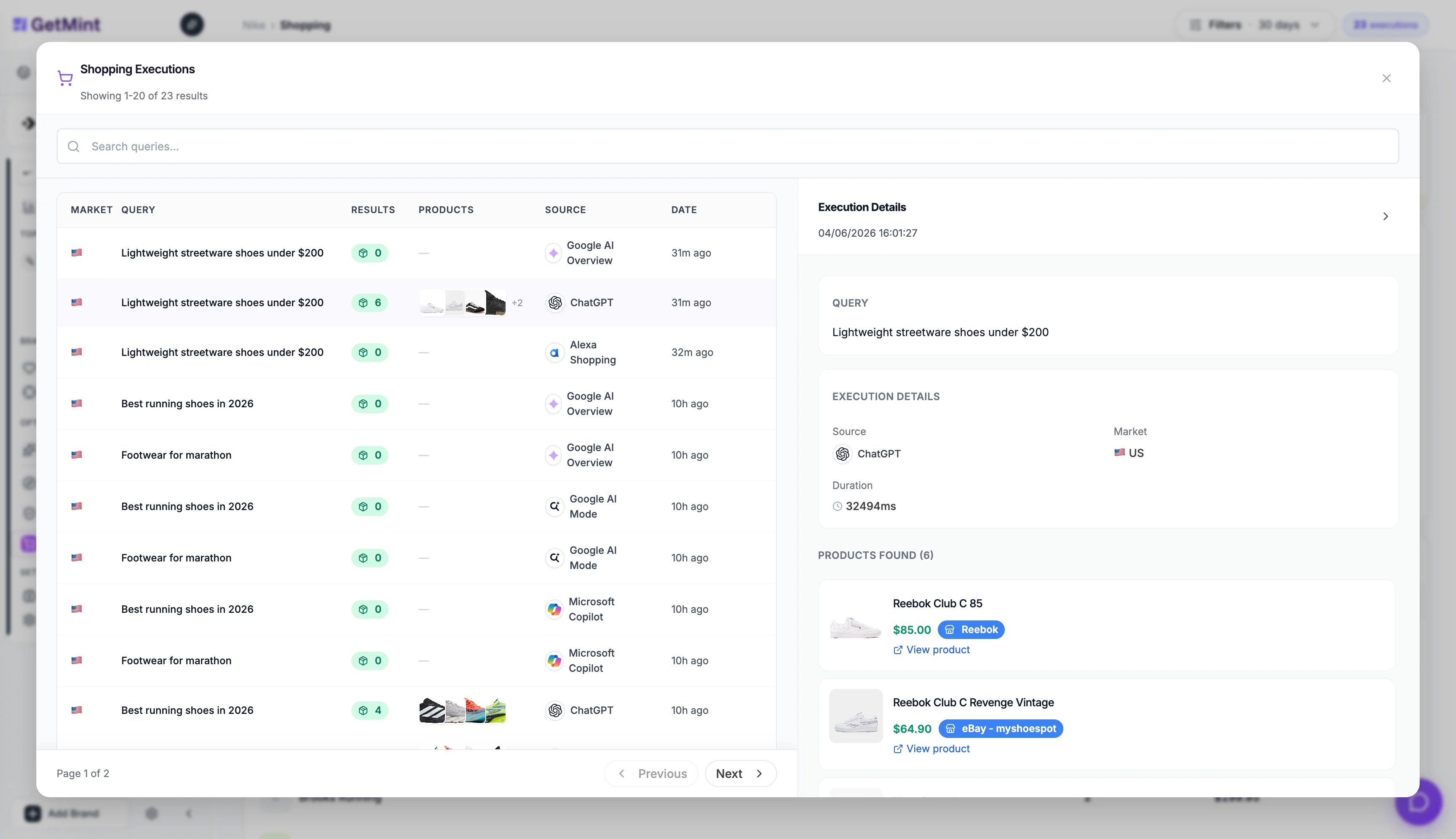The width and height of the screenshot is (1456, 839).
Task: Sort by the SOURCE column header
Action: [565, 210]
